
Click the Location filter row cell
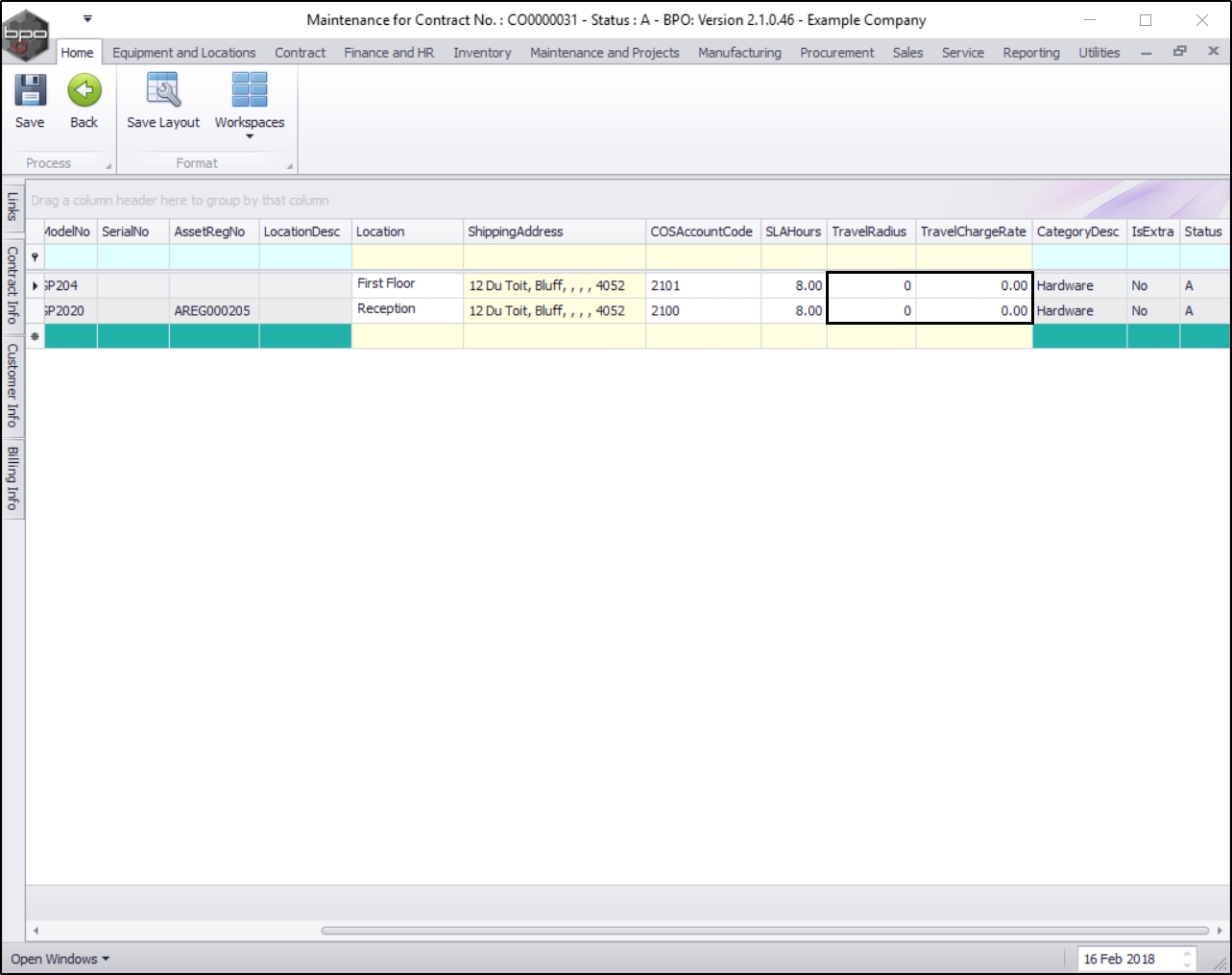coord(407,257)
